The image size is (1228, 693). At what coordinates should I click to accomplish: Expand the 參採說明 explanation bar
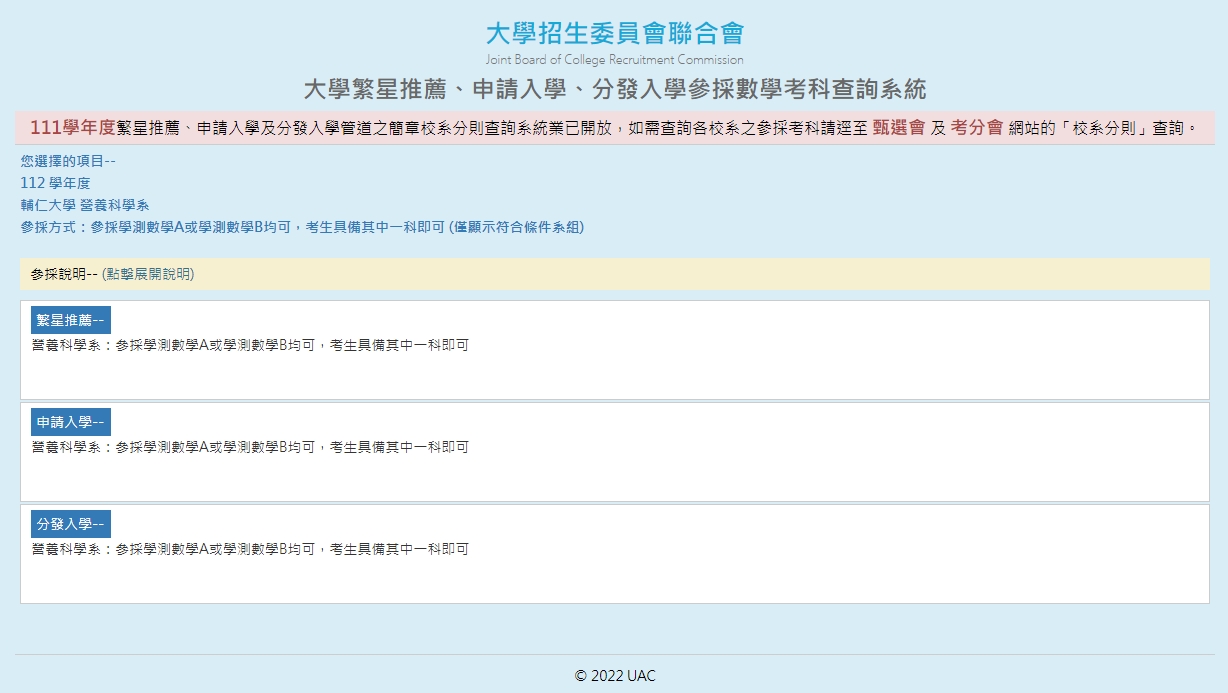click(614, 274)
